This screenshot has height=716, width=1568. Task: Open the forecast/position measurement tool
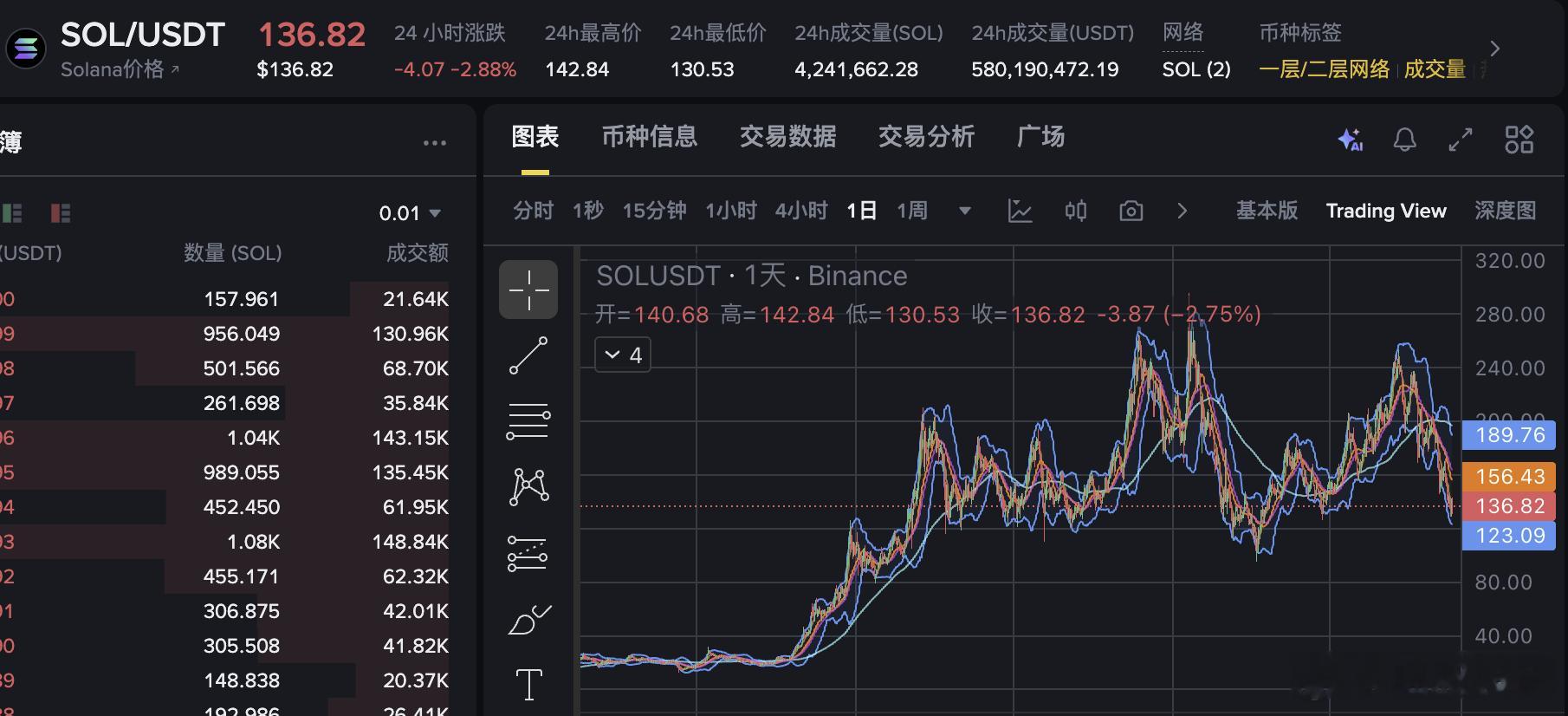coord(528,554)
